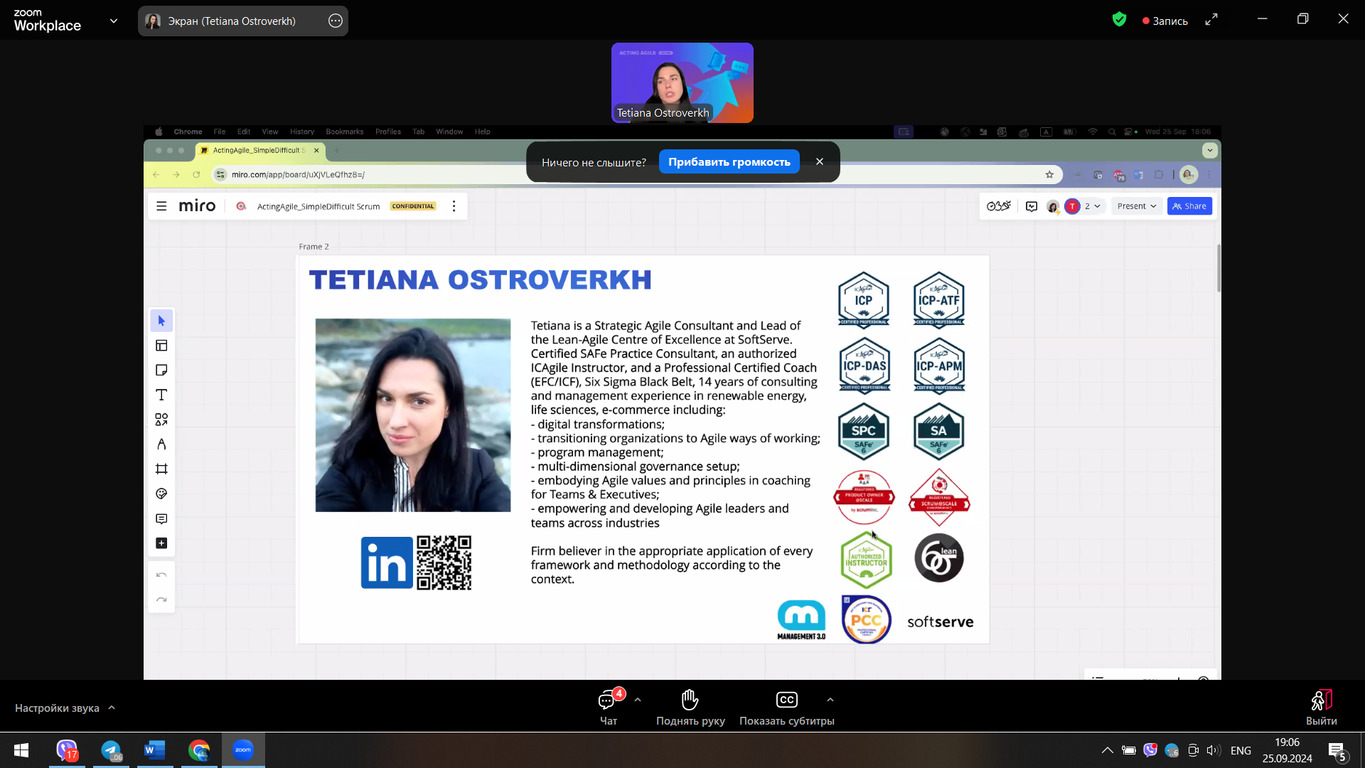Open Word from taskbar
The height and width of the screenshot is (768, 1365).
(x=155, y=750)
